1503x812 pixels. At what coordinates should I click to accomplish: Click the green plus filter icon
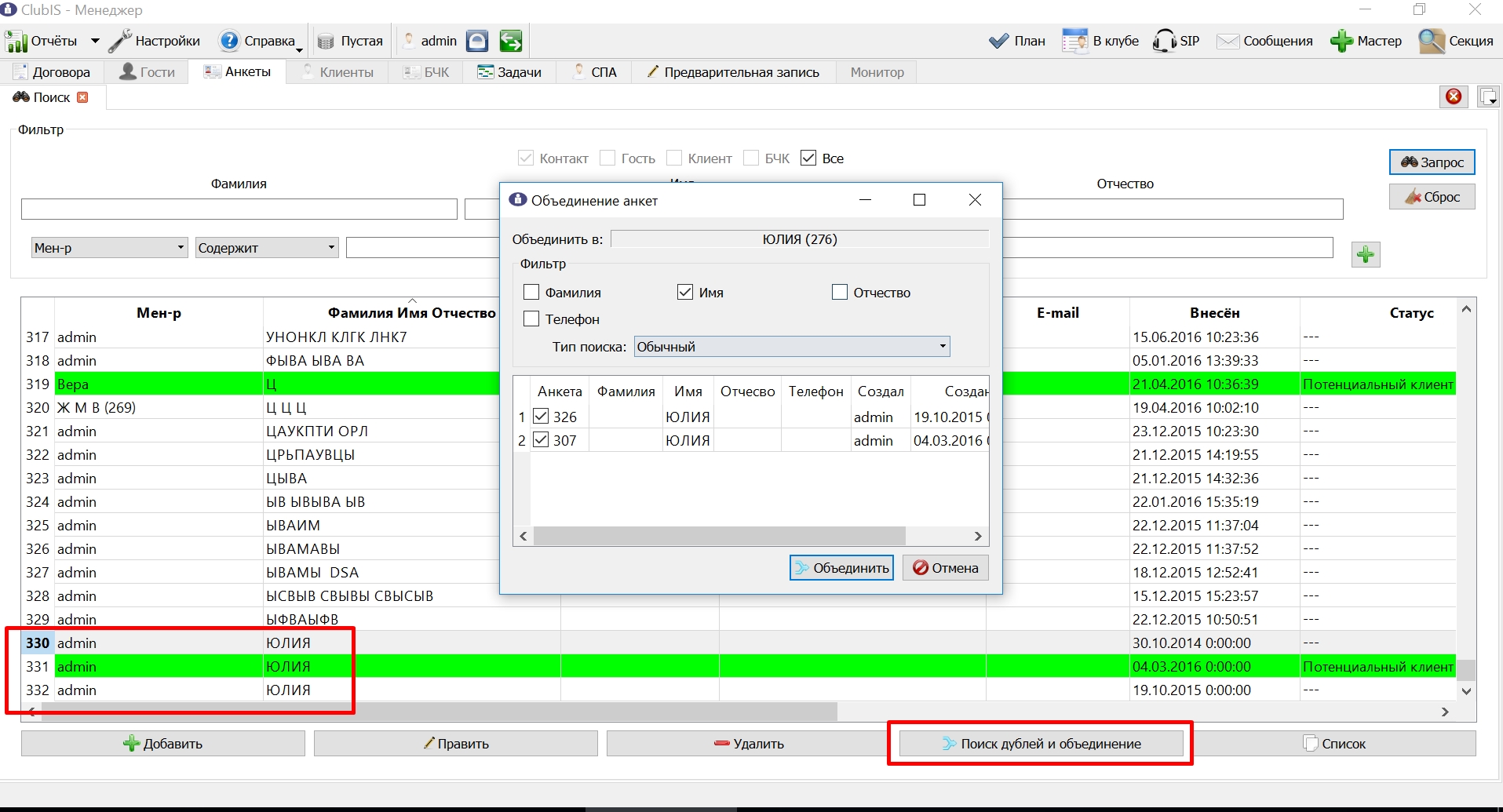[x=1366, y=254]
